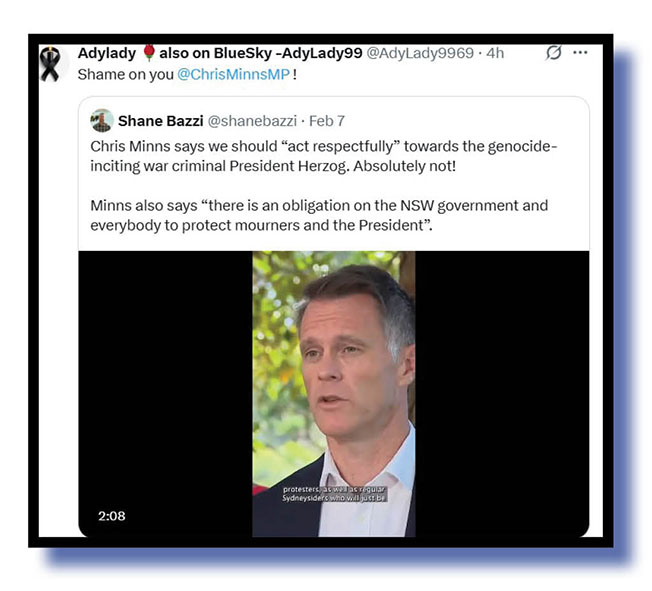The image size is (652, 591).
Task: Click the black ribbon profile avatar
Action: coord(50,64)
